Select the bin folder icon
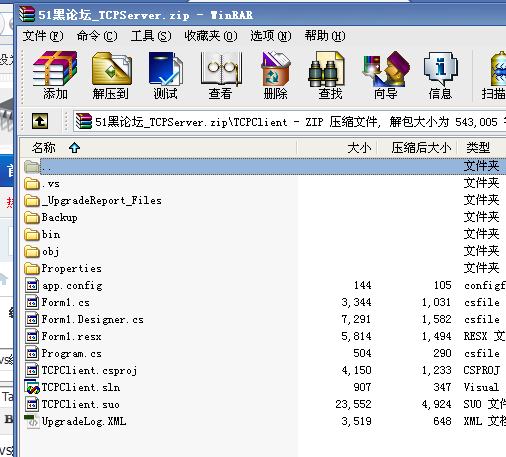This screenshot has width=506, height=457. point(32,234)
